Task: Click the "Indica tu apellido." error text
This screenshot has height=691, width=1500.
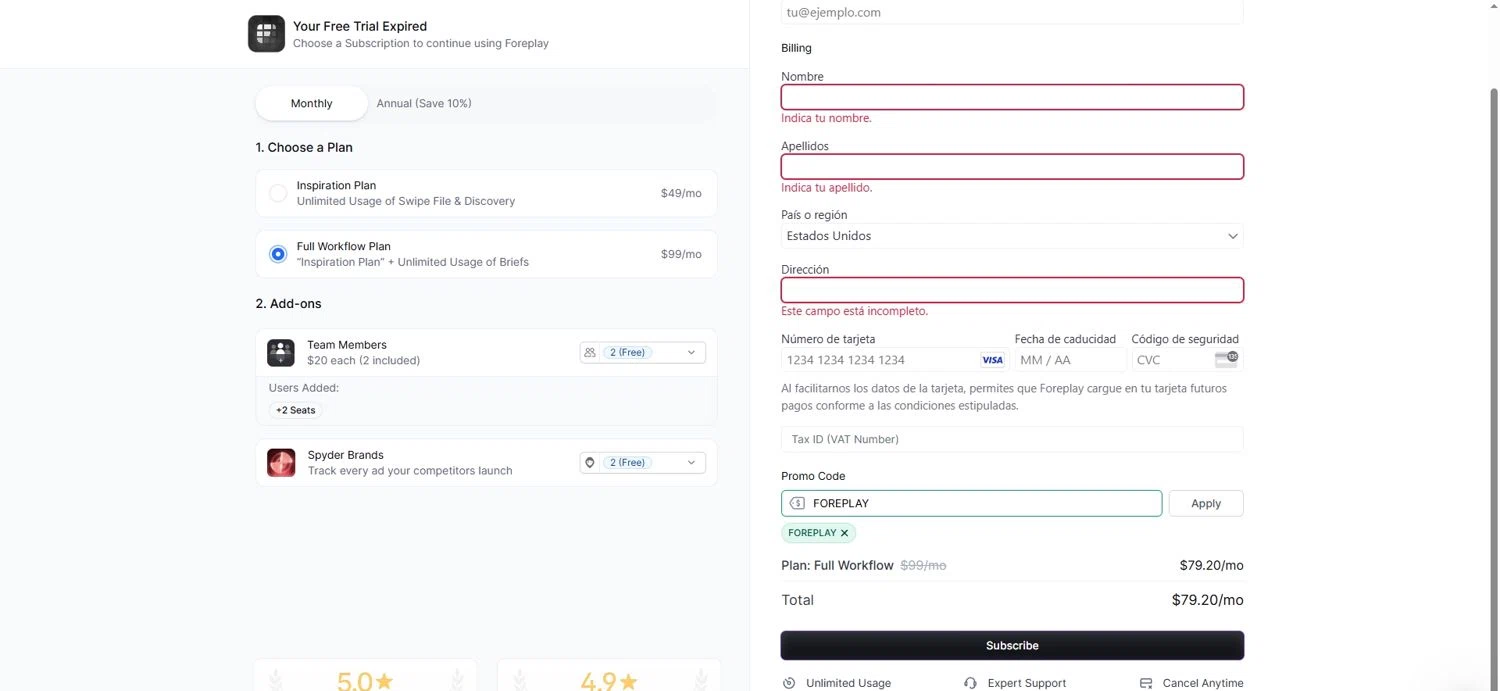Action: tap(826, 187)
